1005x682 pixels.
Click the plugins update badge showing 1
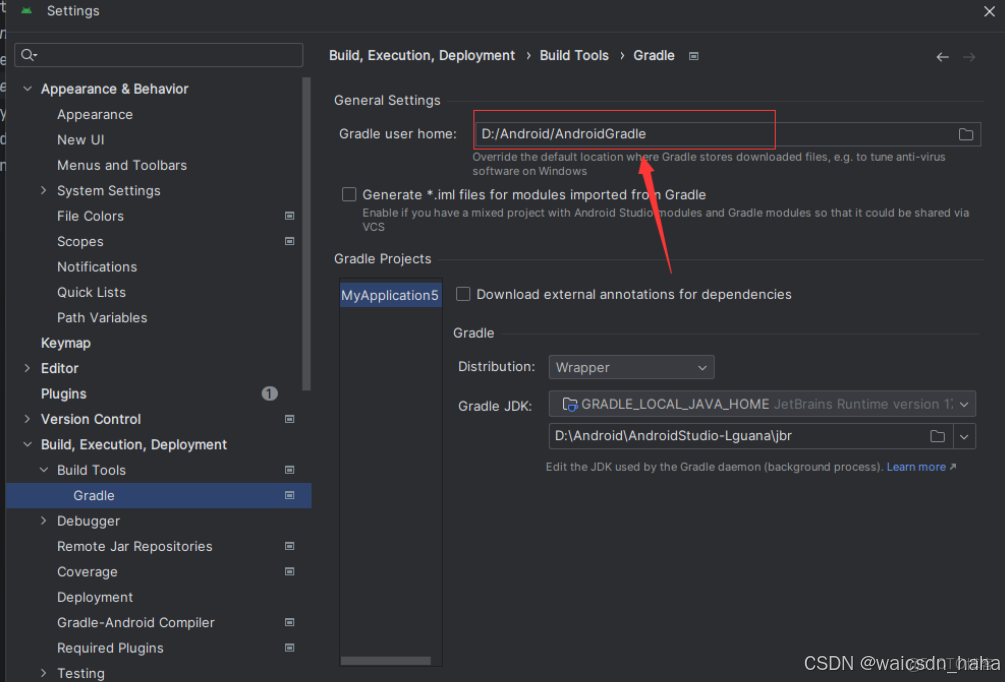(269, 394)
